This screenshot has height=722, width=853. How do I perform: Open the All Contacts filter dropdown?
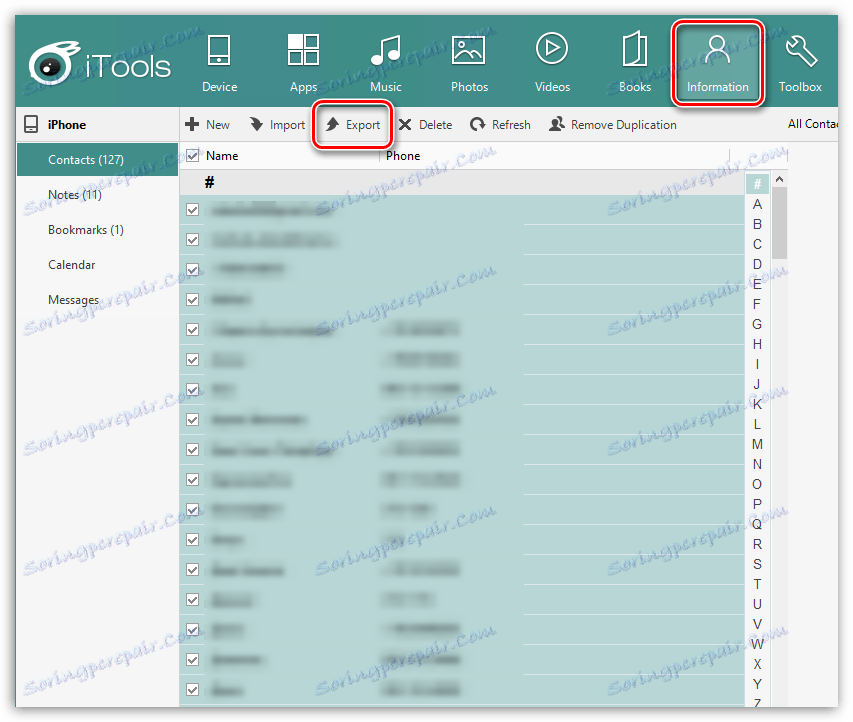point(813,124)
